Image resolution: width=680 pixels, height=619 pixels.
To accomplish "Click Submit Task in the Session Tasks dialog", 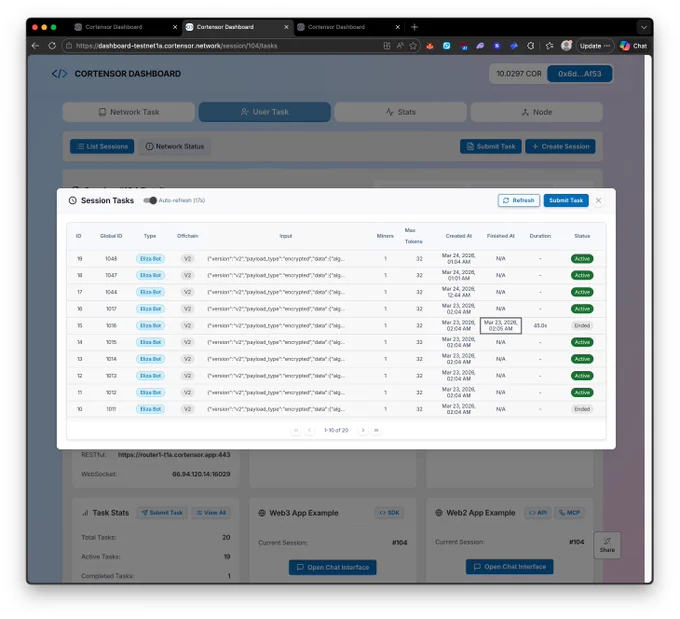I will click(566, 200).
